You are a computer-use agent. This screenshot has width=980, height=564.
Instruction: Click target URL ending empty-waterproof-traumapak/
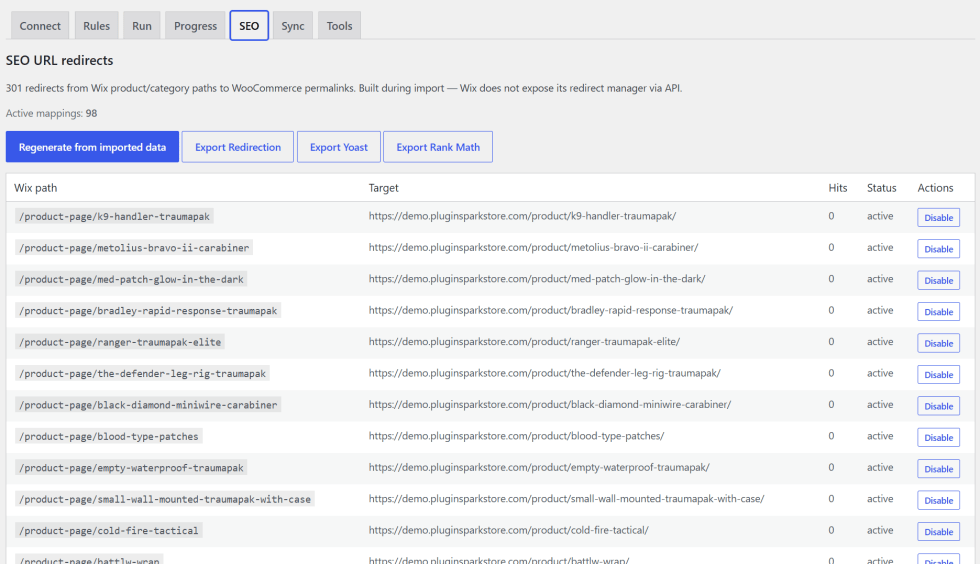pos(539,467)
